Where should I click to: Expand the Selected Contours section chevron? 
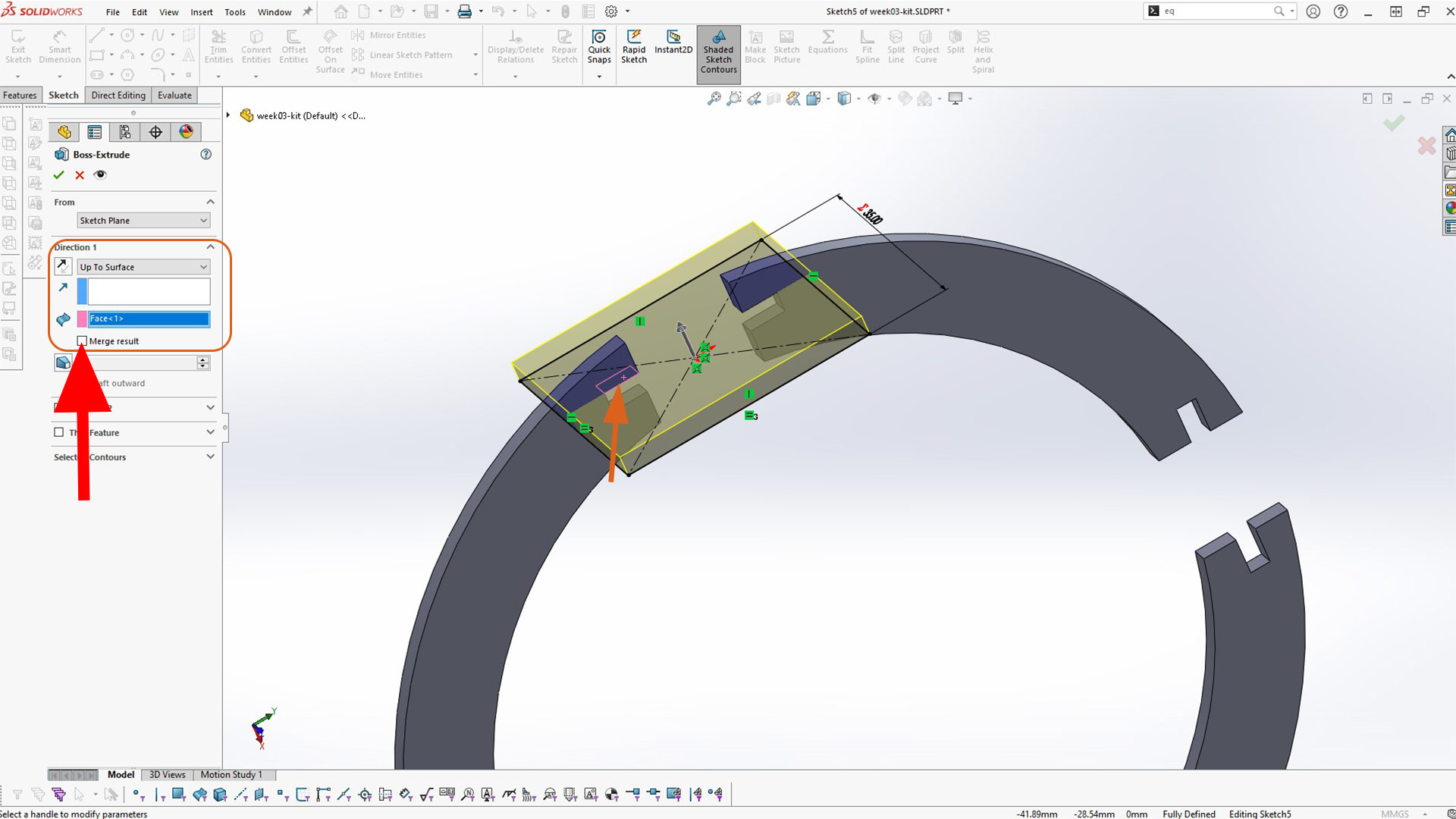tap(210, 457)
